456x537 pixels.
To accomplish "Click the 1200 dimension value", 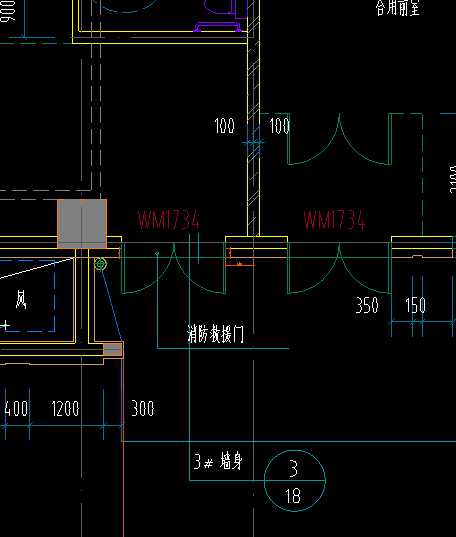I will 65,408.
